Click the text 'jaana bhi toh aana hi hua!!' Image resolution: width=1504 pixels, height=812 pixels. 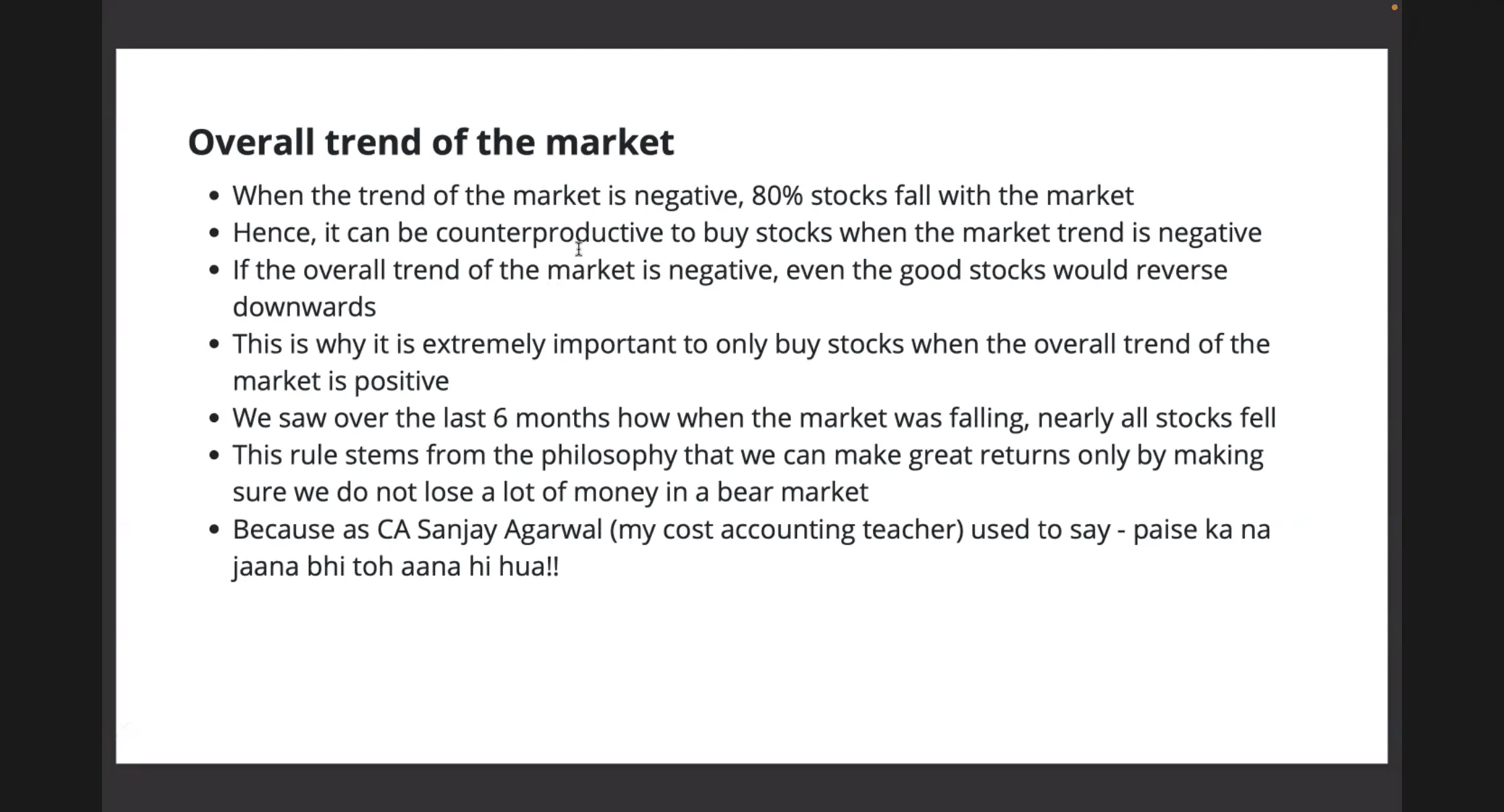coord(395,566)
